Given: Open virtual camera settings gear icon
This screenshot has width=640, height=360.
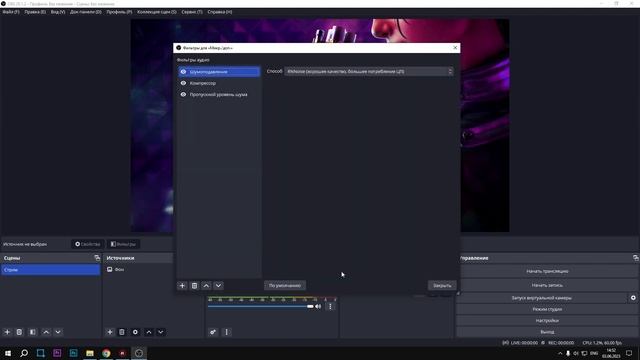Looking at the screenshot, I should tap(633, 298).
